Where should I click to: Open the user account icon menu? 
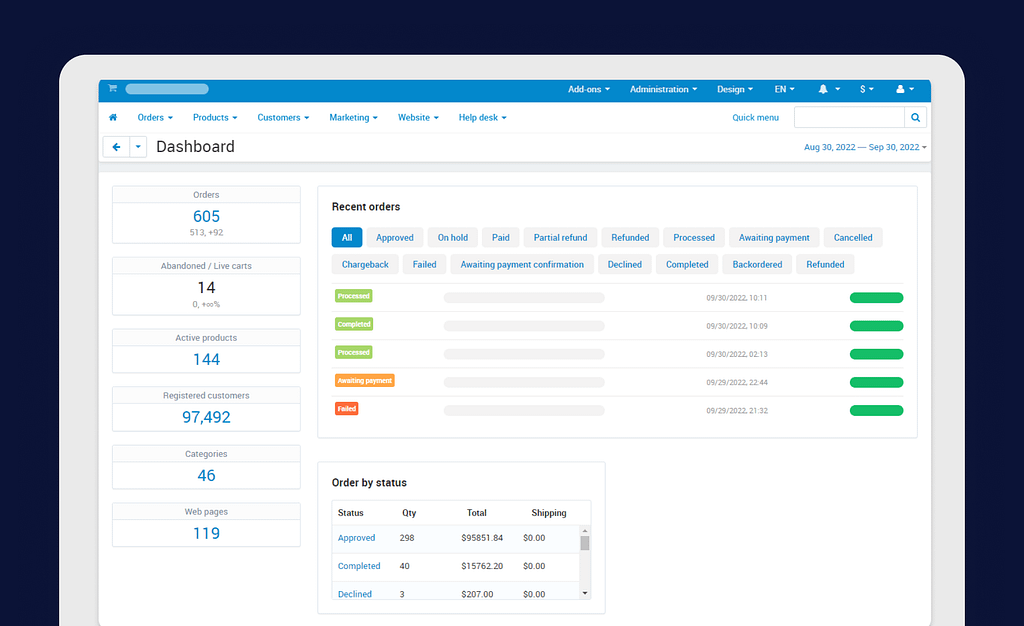pyautogui.click(x=904, y=89)
